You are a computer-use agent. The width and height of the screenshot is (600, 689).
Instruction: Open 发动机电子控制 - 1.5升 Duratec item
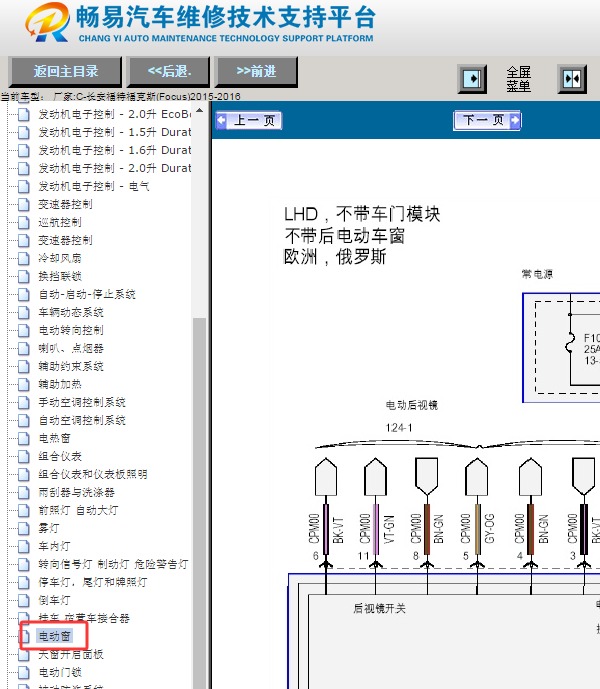pyautogui.click(x=115, y=132)
